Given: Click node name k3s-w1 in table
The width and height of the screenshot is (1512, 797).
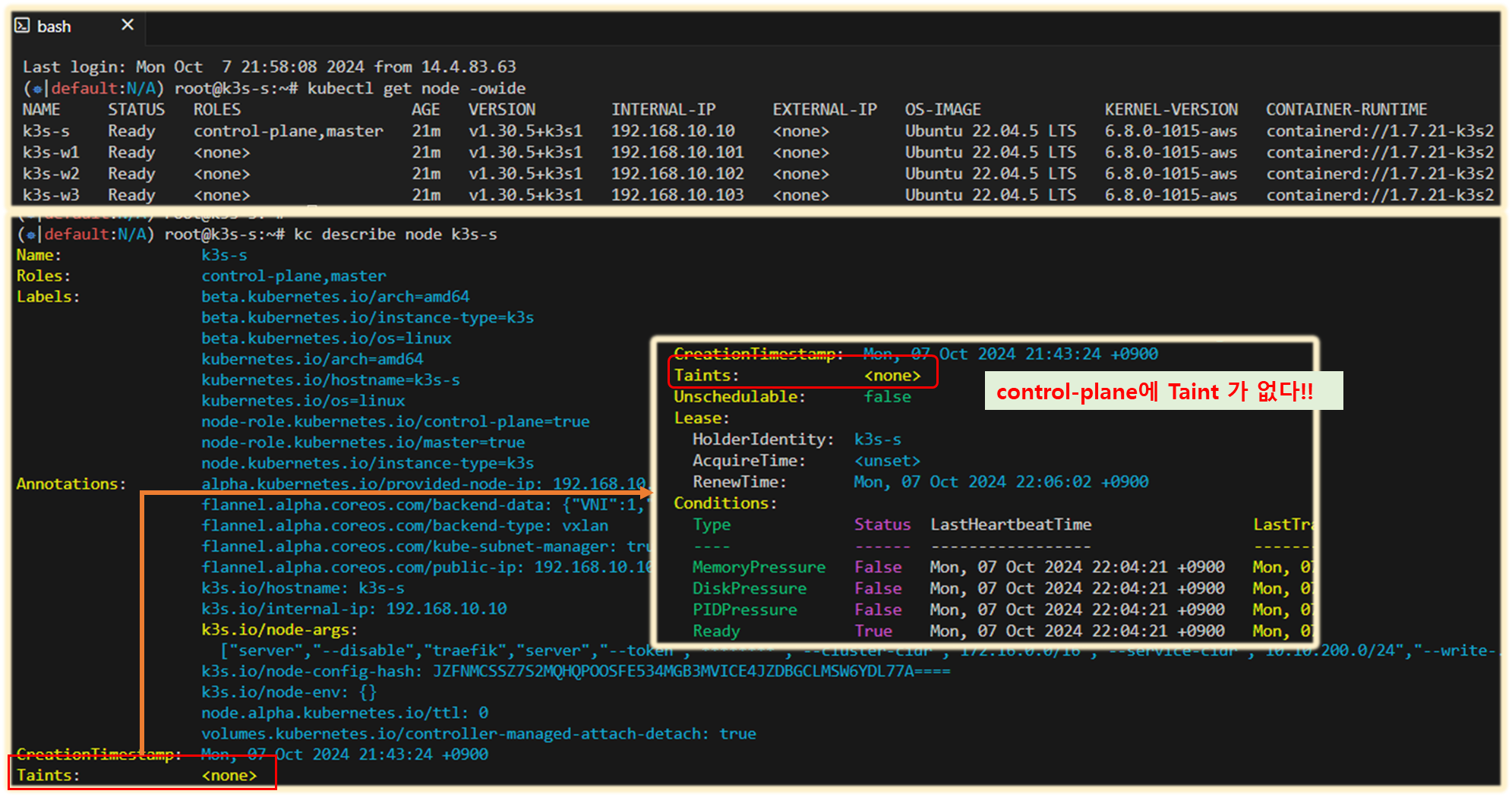Looking at the screenshot, I should [51, 153].
